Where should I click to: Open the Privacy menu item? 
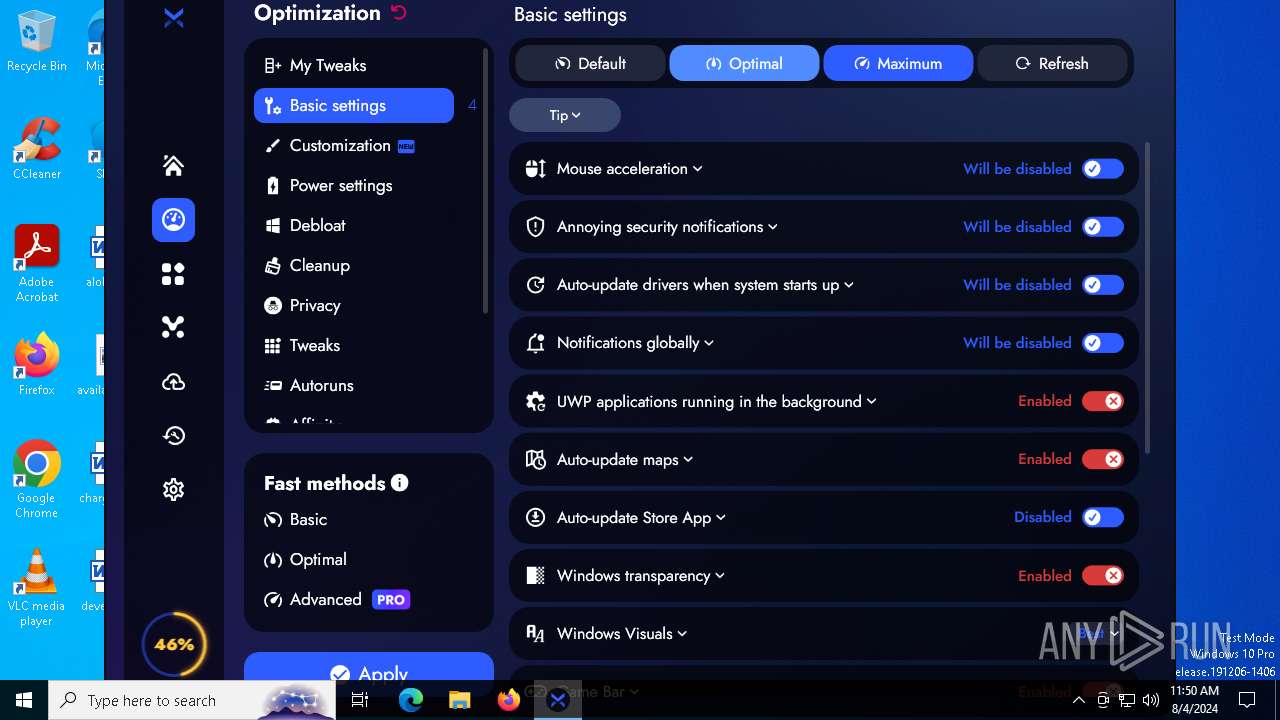(354, 305)
